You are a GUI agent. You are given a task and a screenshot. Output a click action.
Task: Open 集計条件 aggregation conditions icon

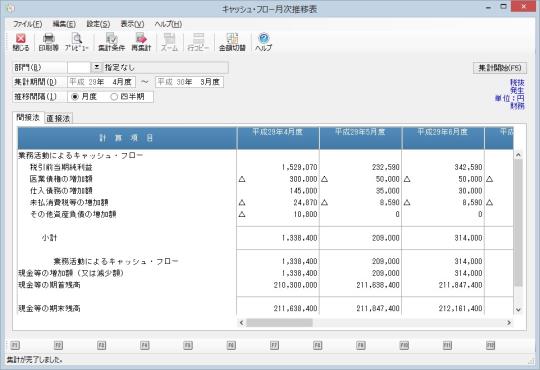coord(111,42)
